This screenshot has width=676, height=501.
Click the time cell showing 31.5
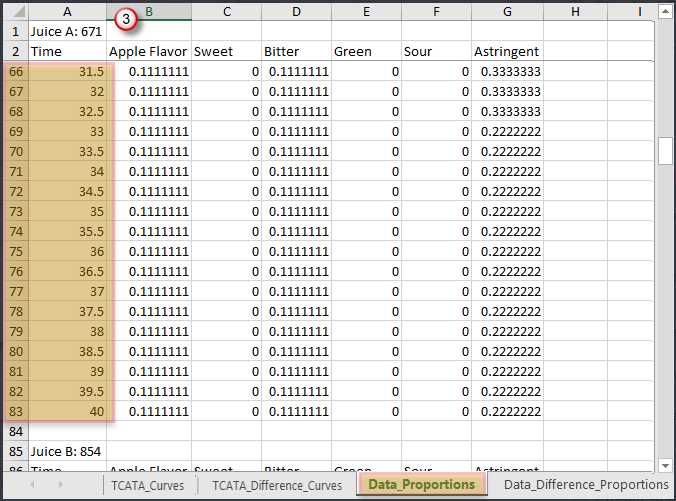(x=67, y=72)
